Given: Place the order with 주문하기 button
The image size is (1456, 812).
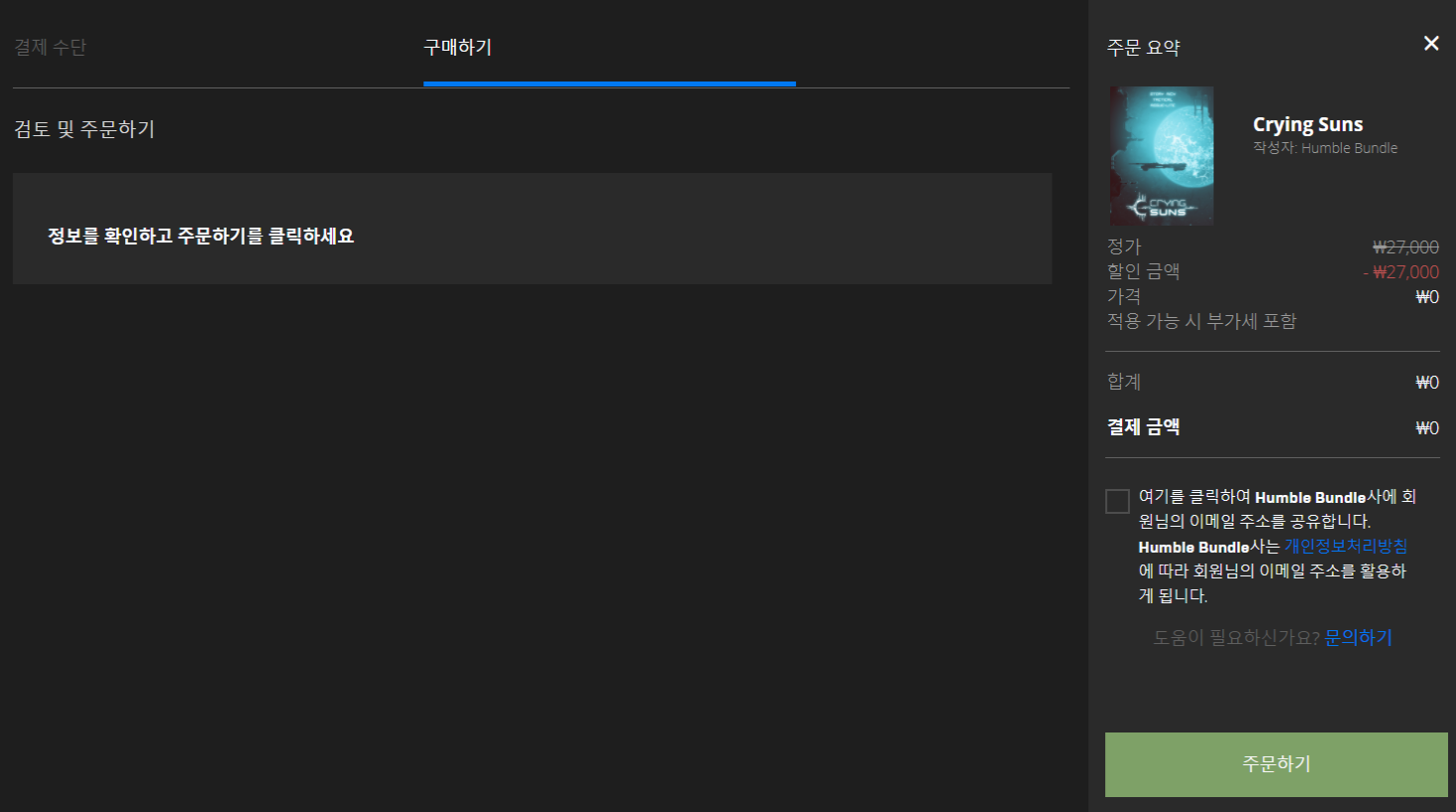Looking at the screenshot, I should tap(1276, 764).
